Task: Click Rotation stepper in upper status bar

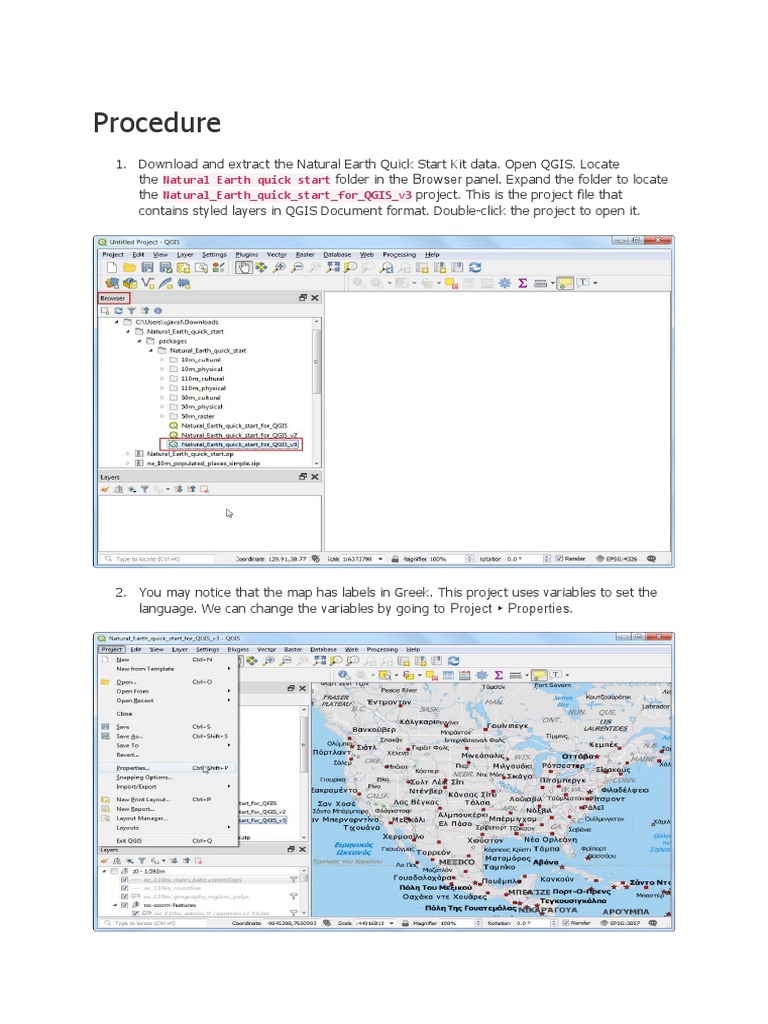Action: click(x=547, y=559)
